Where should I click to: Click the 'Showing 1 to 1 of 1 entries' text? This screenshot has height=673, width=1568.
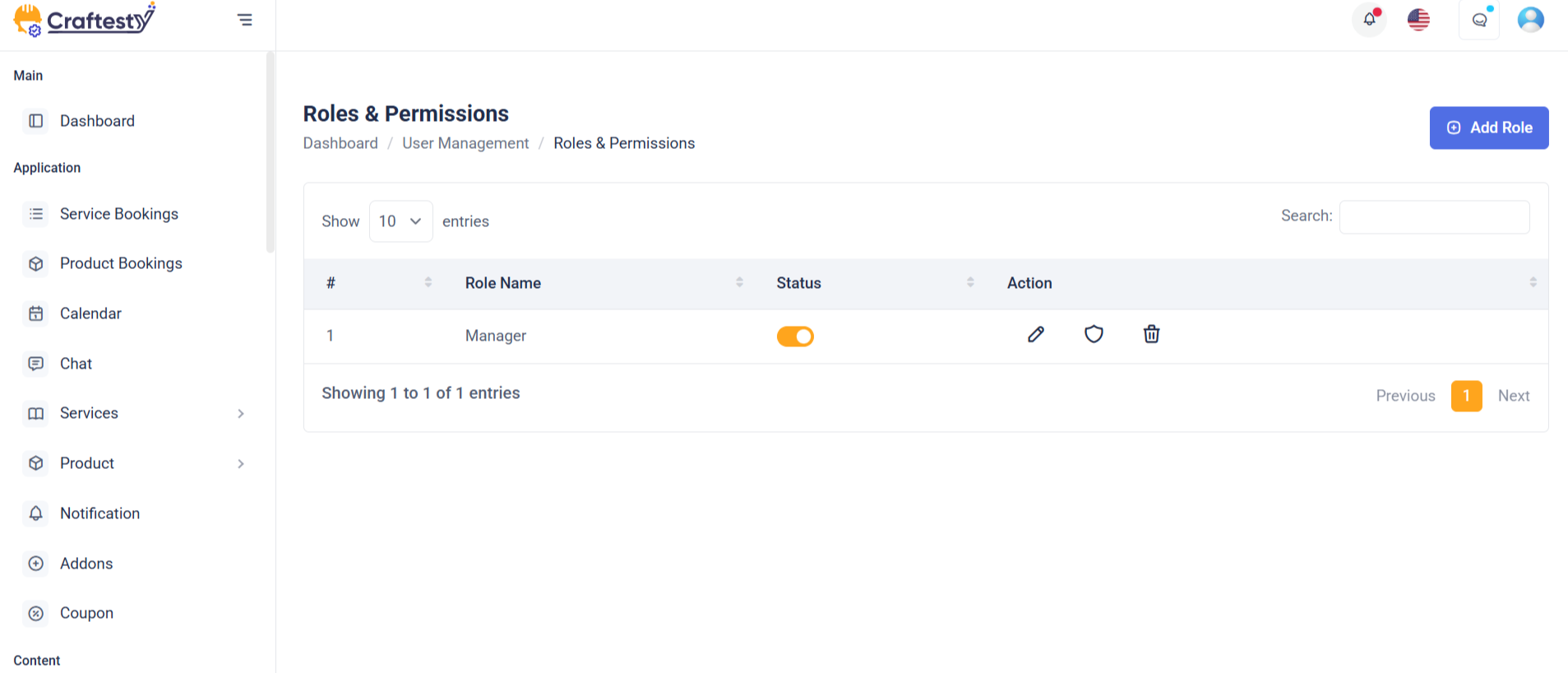[421, 393]
